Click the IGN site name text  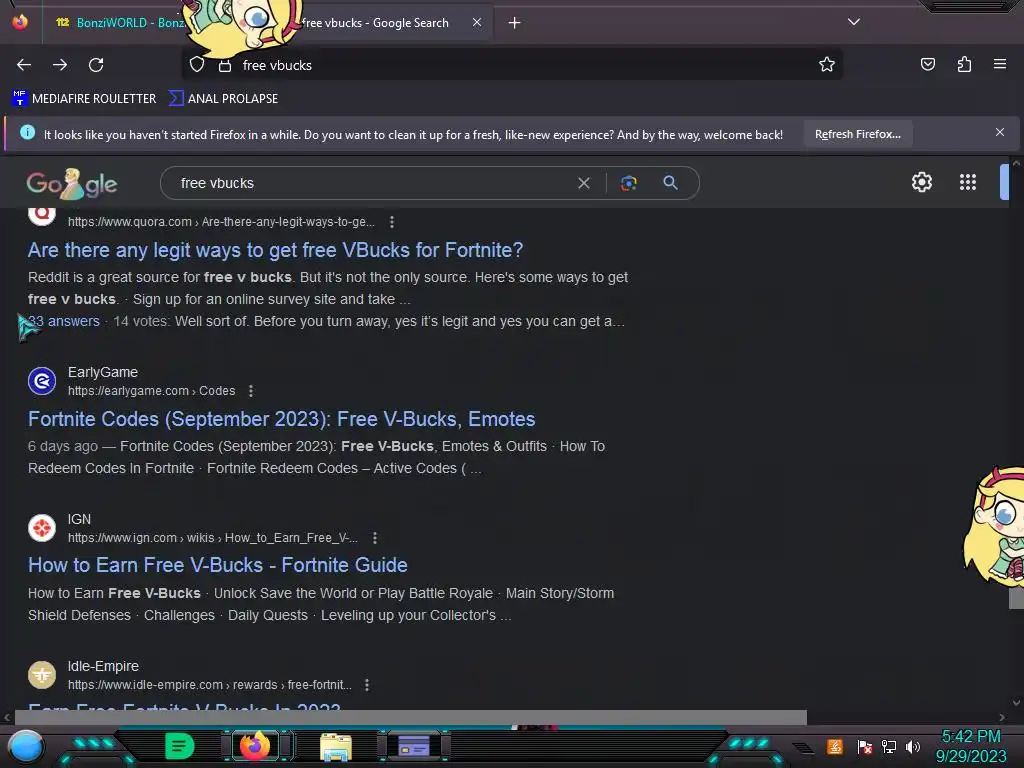click(79, 519)
